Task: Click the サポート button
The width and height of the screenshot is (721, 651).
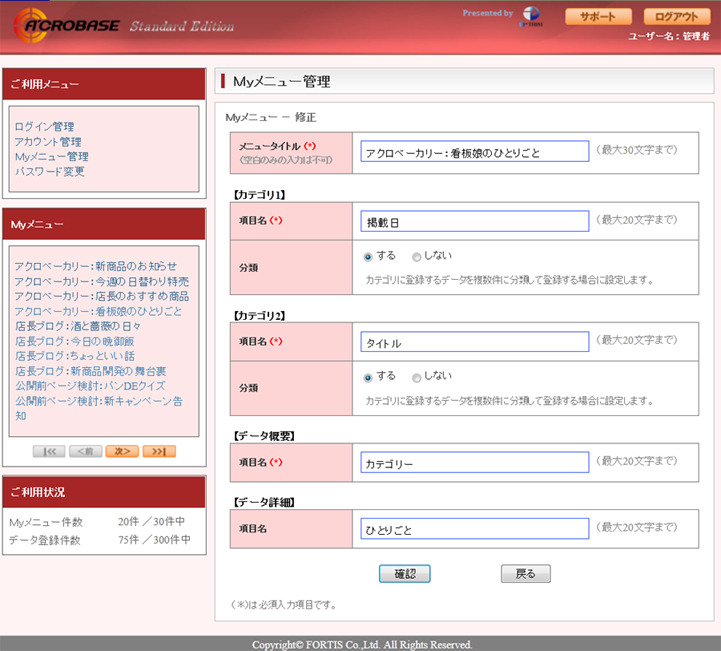Action: [598, 17]
